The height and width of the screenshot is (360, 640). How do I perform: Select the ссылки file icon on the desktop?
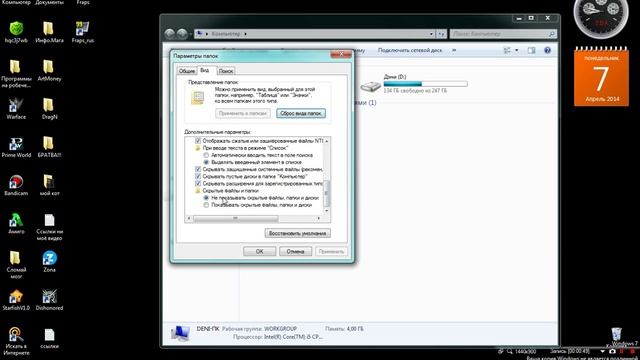tap(49, 335)
